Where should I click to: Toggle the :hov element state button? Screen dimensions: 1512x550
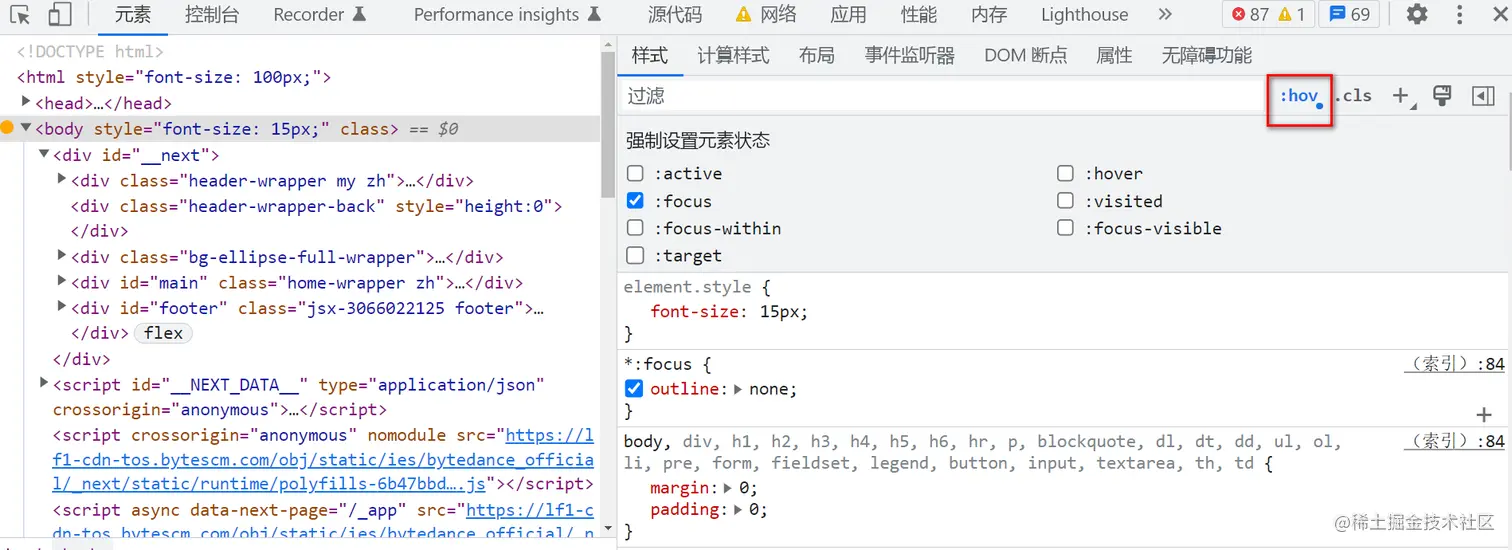1299,96
